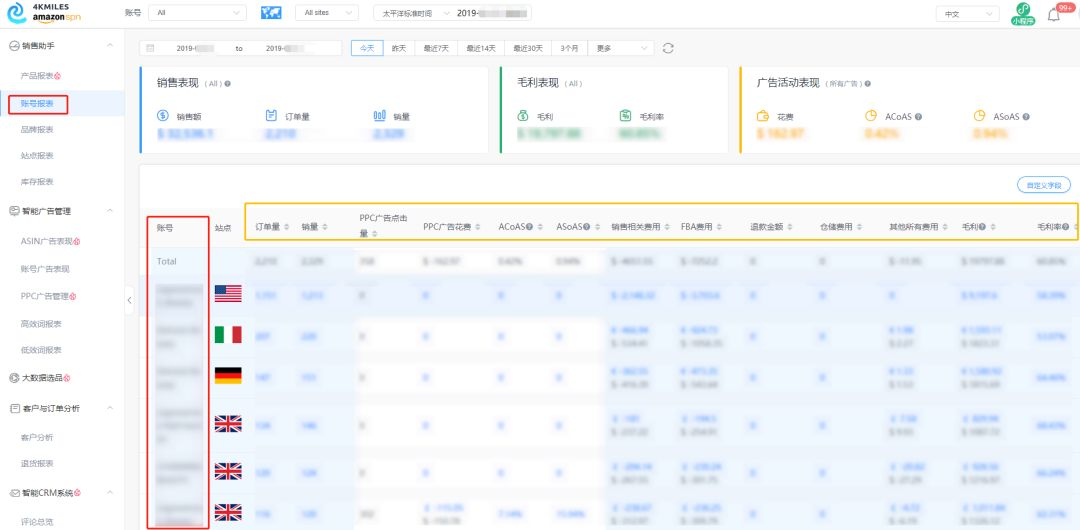The width and height of the screenshot is (1080, 530).
Task: Sort the table by 订单量 column
Action: [272, 227]
